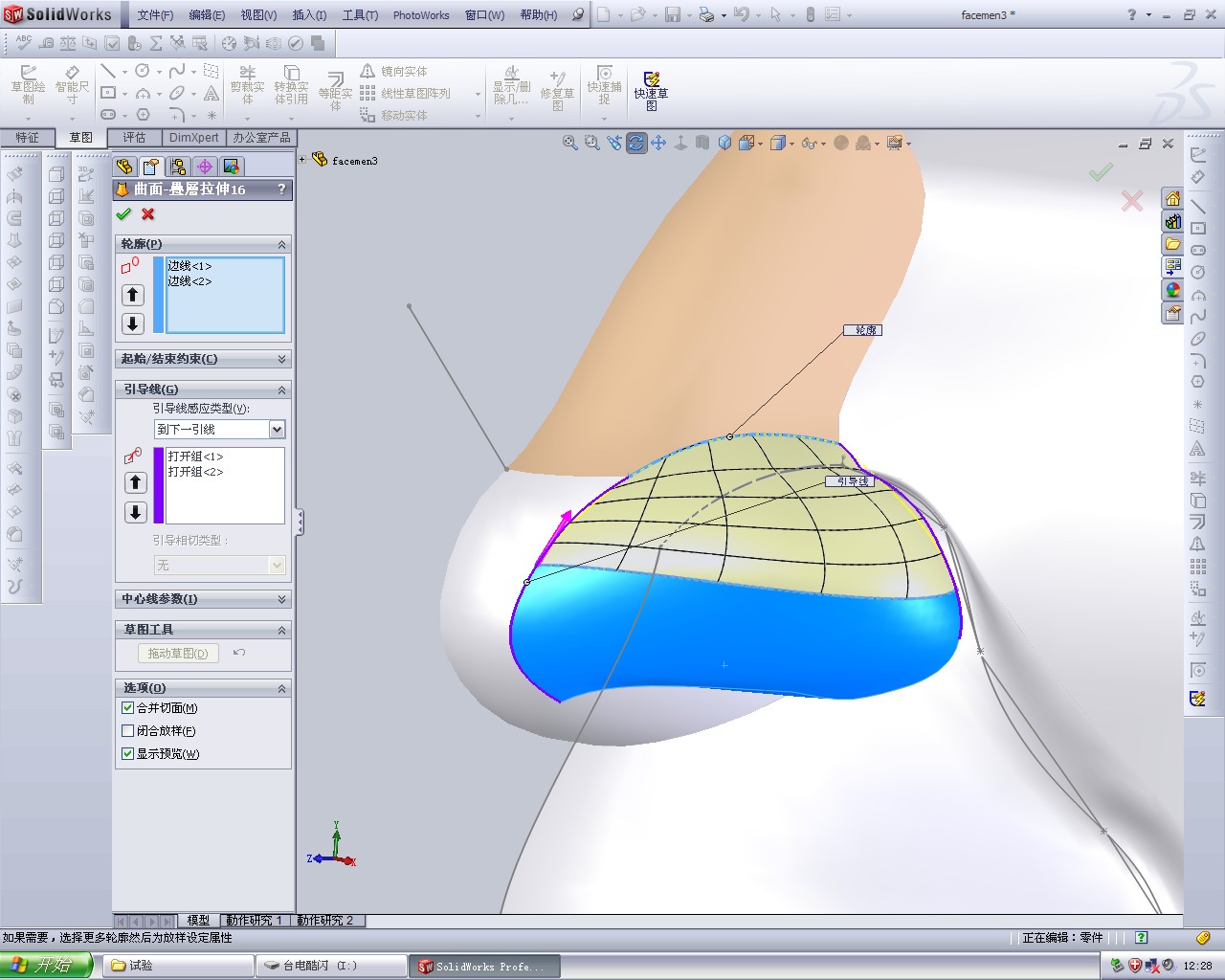Click the Print icon in title toolbar
Image resolution: width=1225 pixels, height=980 pixels.
tap(706, 15)
